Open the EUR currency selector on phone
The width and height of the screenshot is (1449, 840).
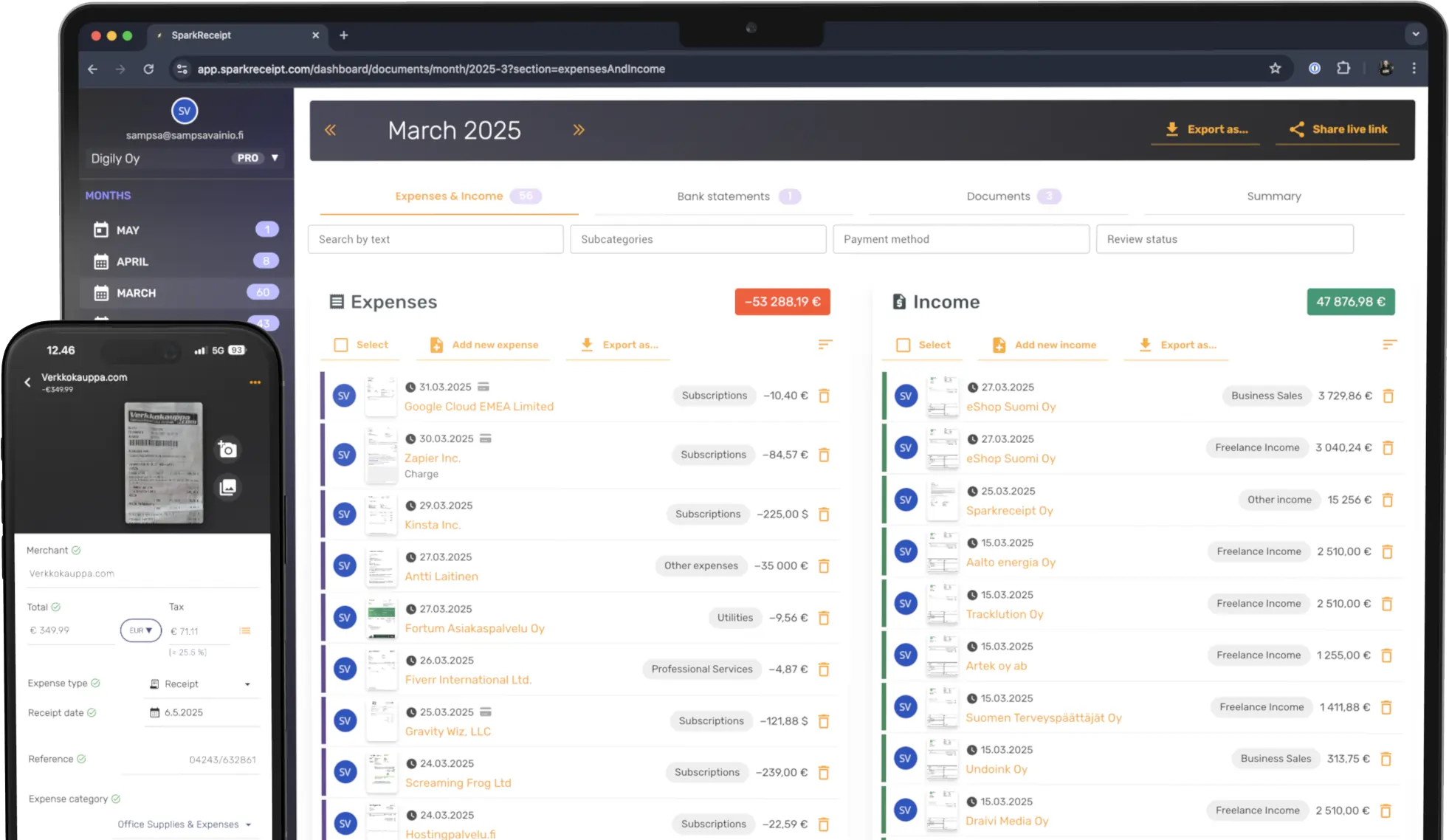pyautogui.click(x=141, y=630)
